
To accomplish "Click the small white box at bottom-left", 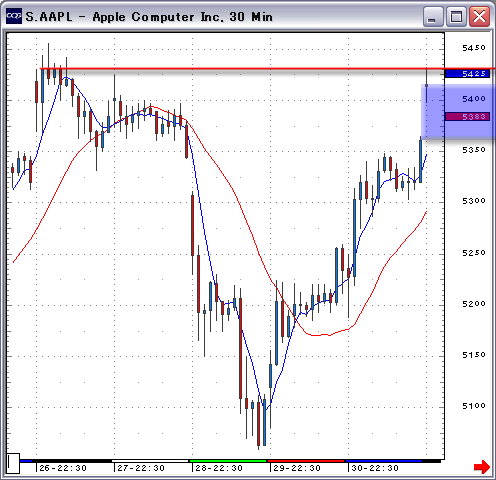I will tap(14, 463).
